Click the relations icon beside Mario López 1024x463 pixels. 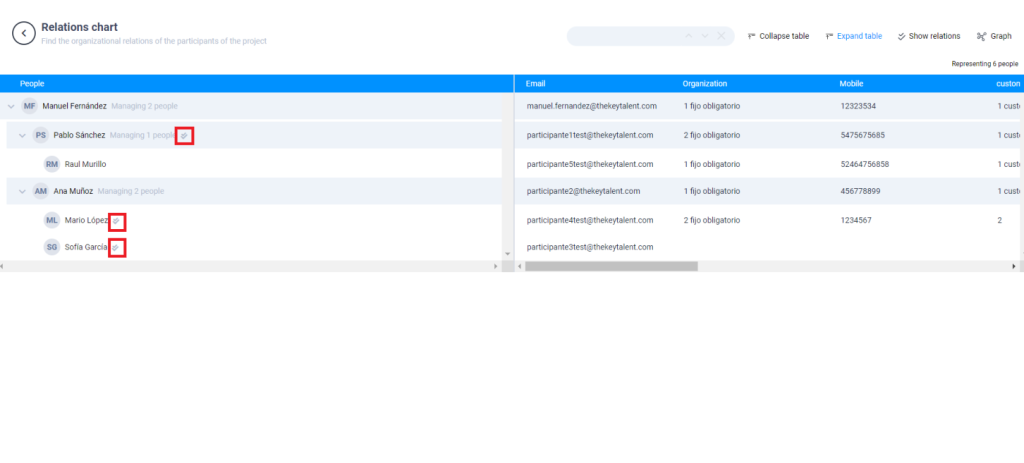116,220
